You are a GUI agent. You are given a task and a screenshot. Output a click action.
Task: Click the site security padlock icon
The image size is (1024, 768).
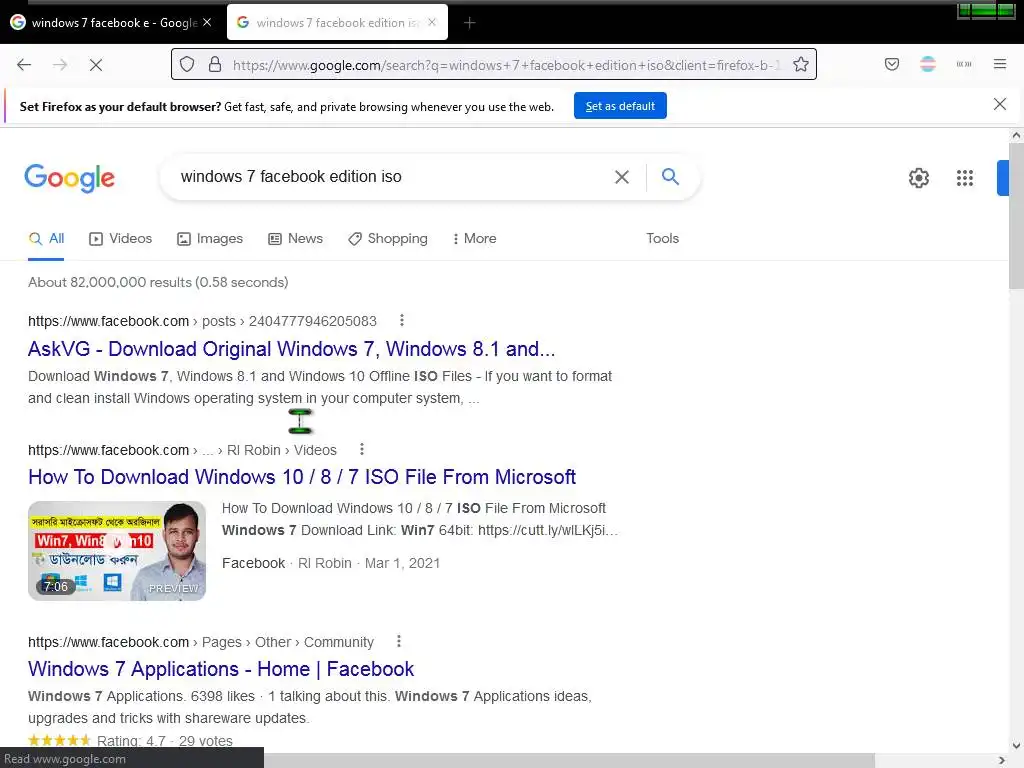(215, 65)
